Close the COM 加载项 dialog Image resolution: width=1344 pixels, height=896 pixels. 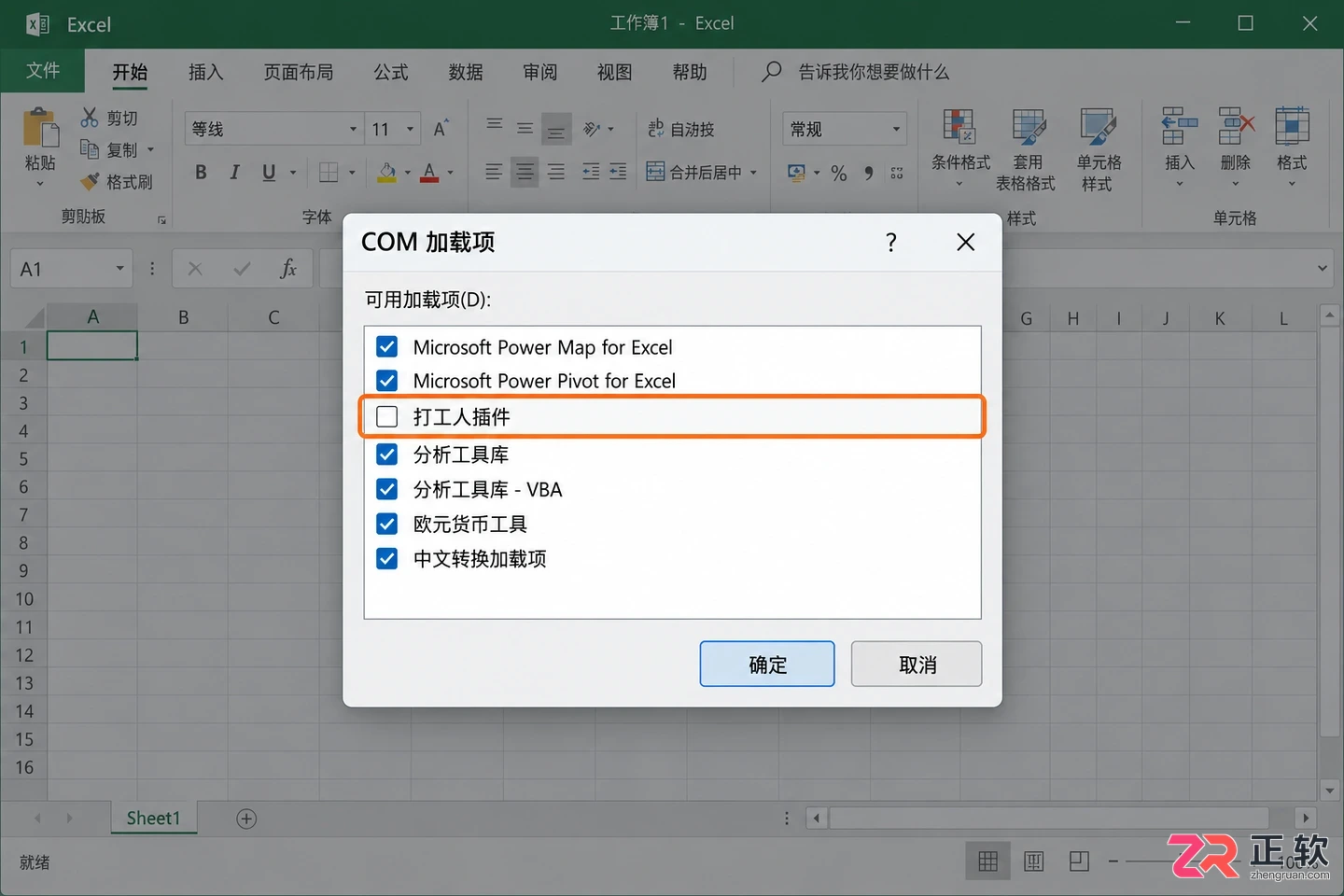tap(966, 243)
